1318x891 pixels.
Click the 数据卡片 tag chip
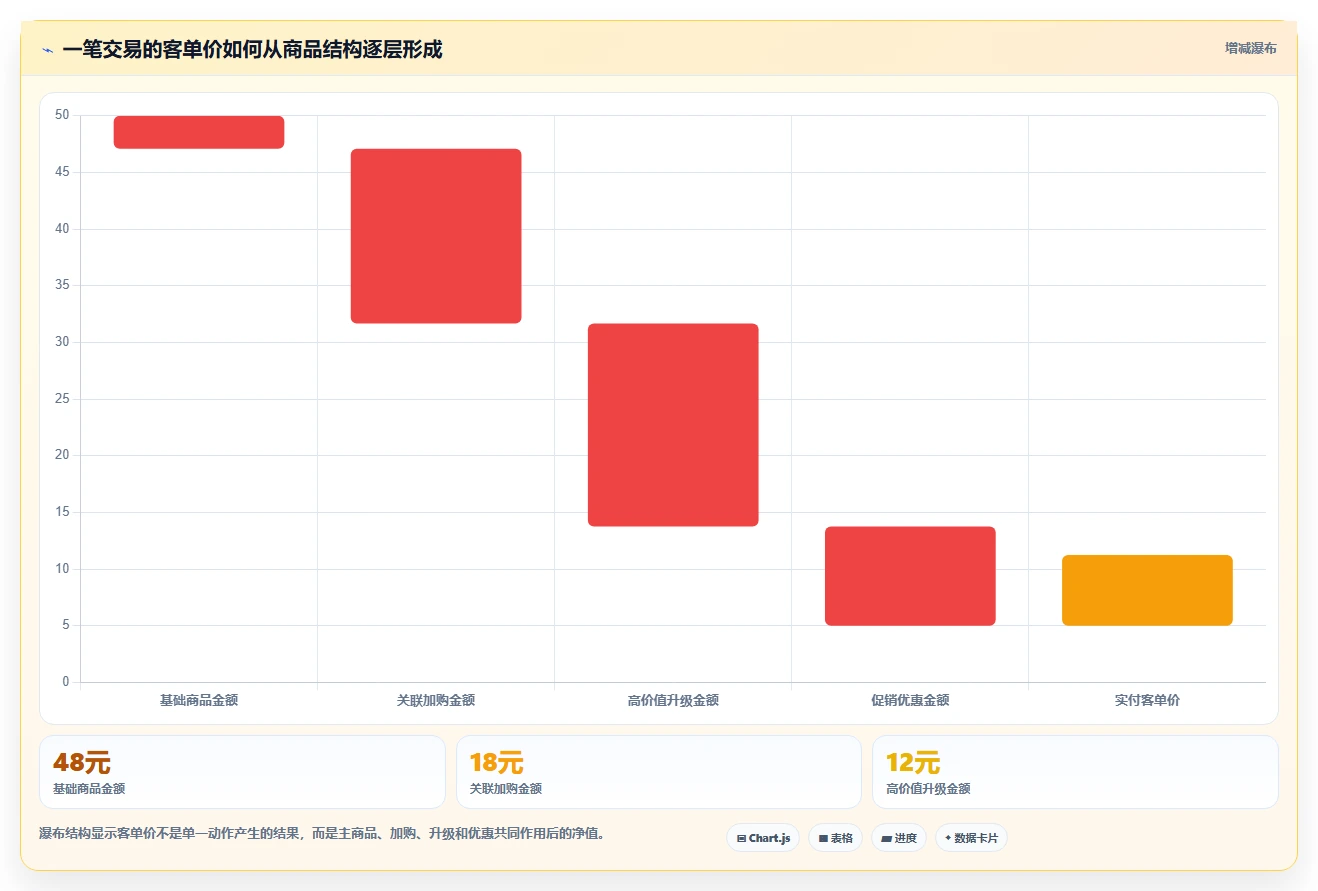click(x=971, y=838)
